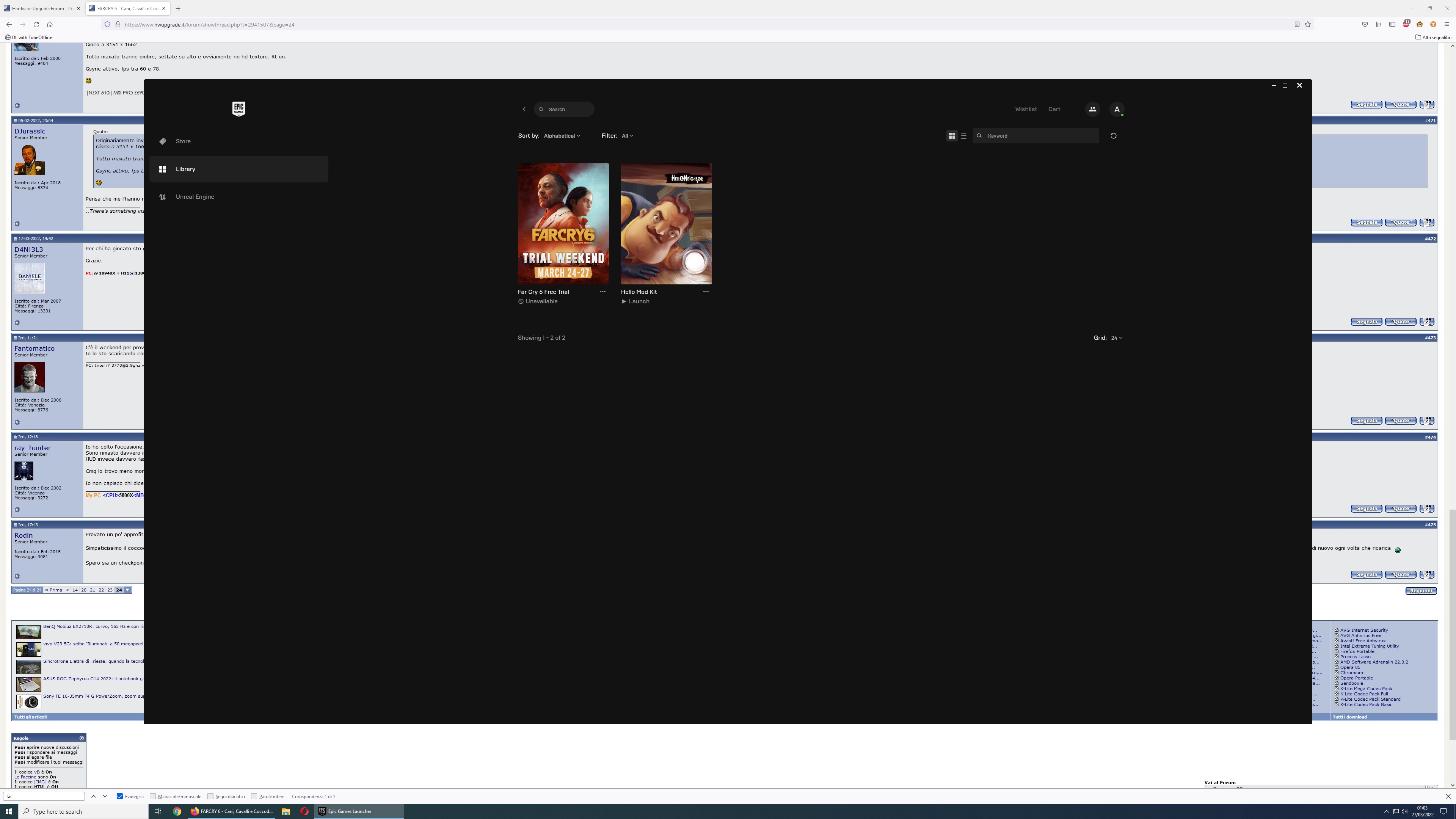Click the Epic Games logo icon

[x=238, y=109]
